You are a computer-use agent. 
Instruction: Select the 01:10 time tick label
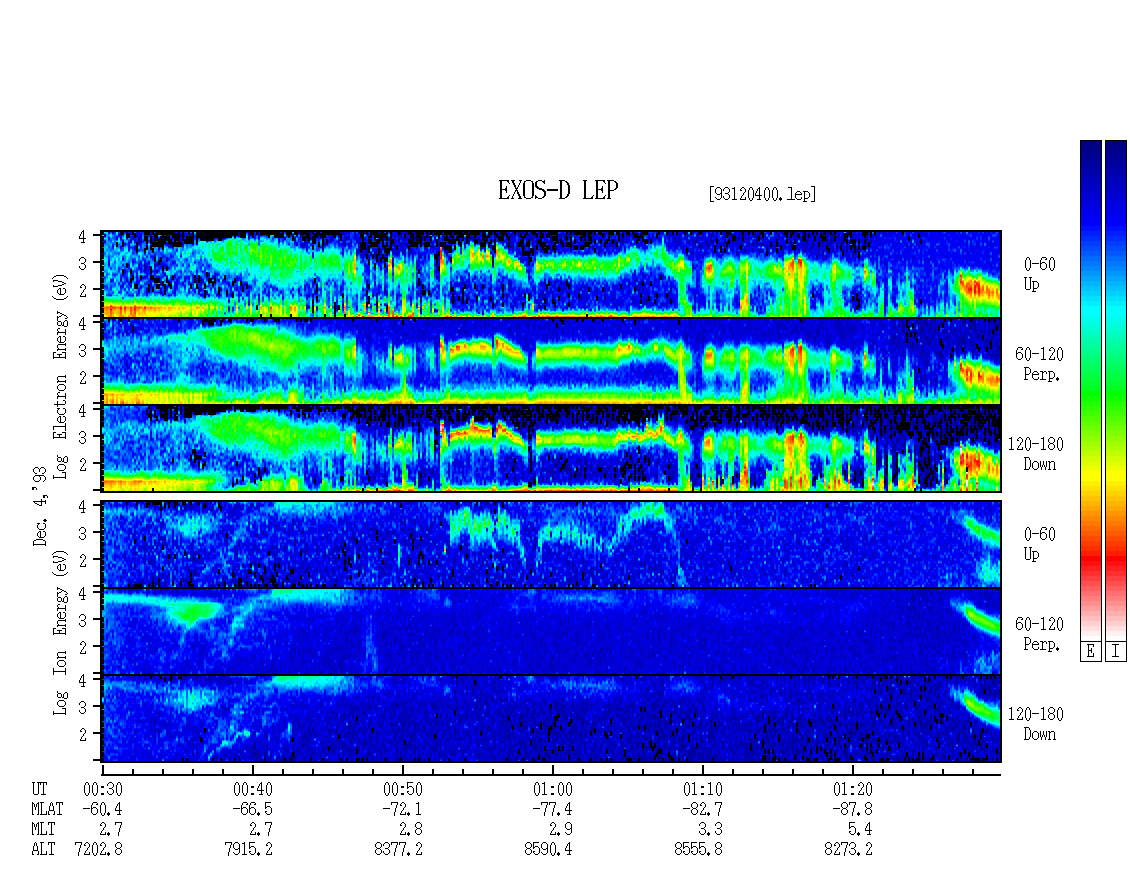(x=702, y=789)
